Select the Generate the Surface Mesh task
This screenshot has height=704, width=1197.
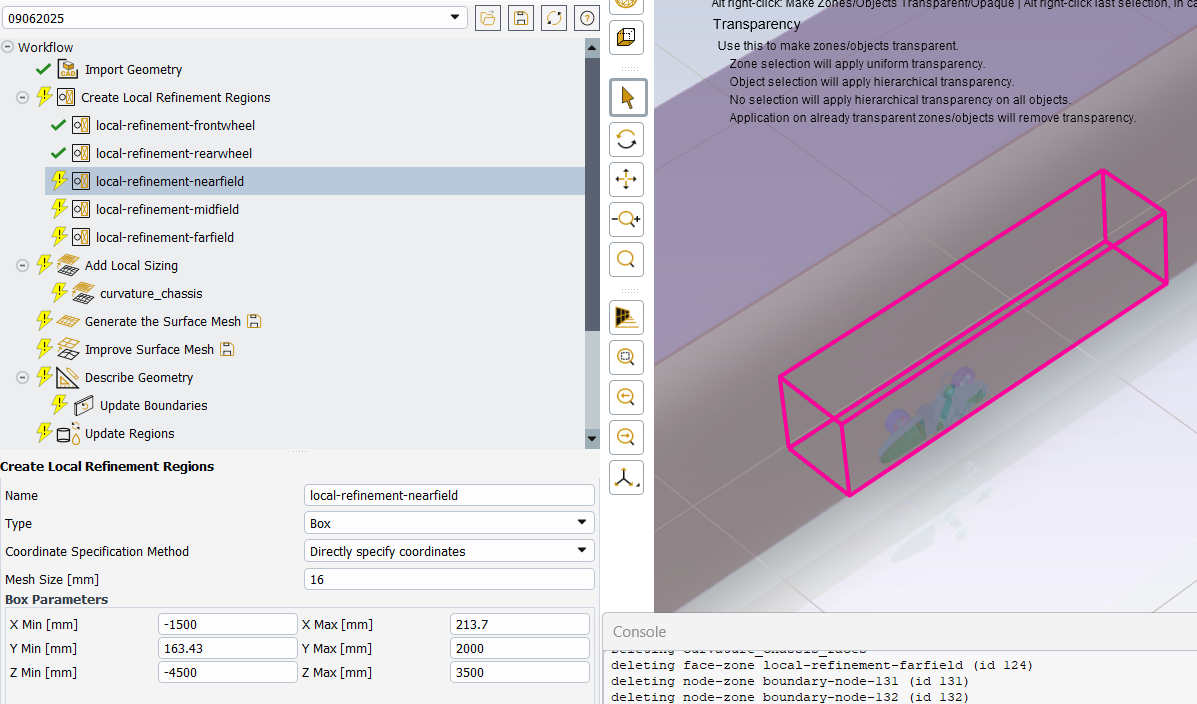click(162, 321)
